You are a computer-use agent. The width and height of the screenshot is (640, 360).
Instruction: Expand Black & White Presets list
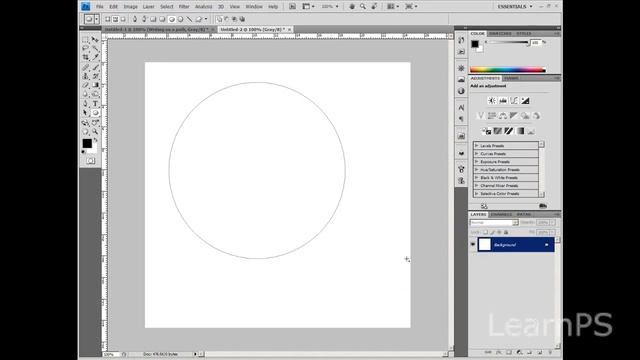point(476,178)
